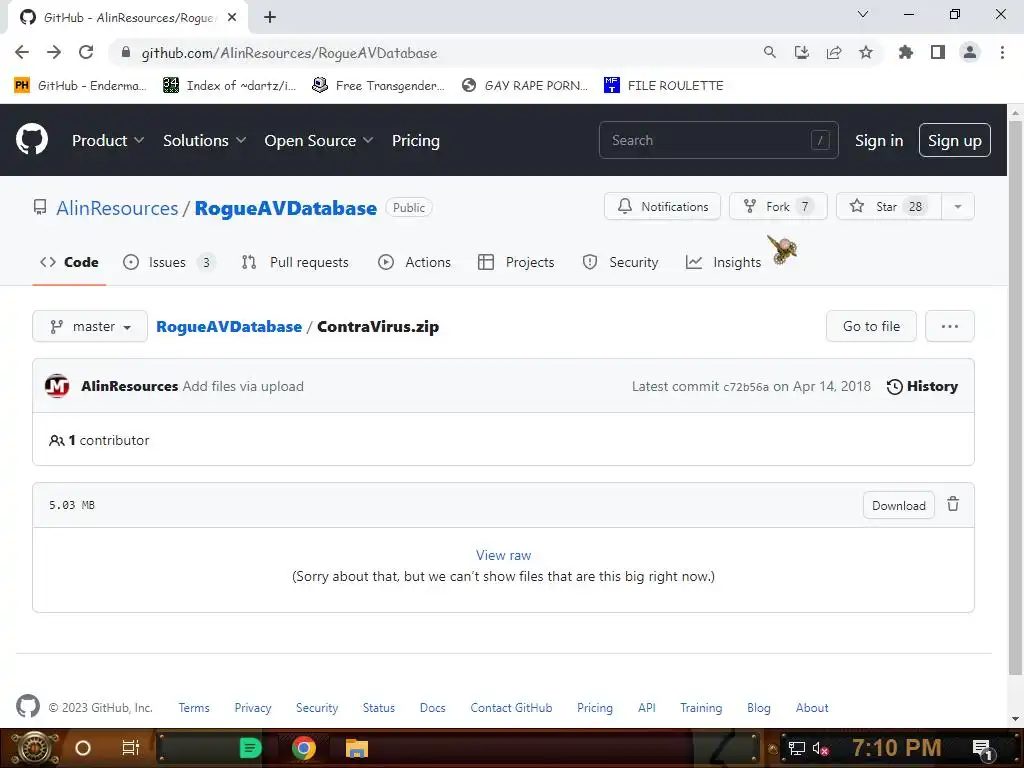
Task: Click the RogueAVDatabase breadcrumb link
Action: 229,327
